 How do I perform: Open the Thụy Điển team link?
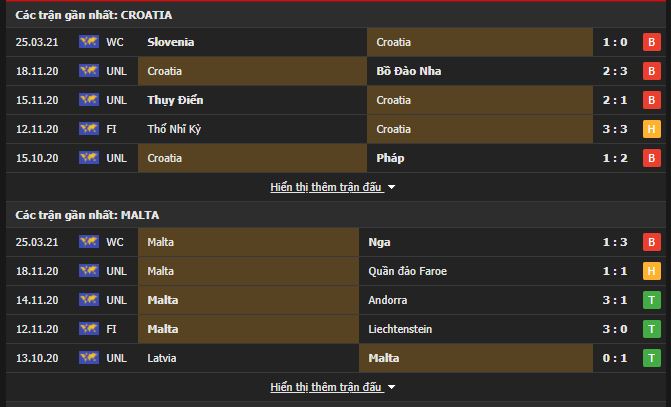(x=175, y=100)
